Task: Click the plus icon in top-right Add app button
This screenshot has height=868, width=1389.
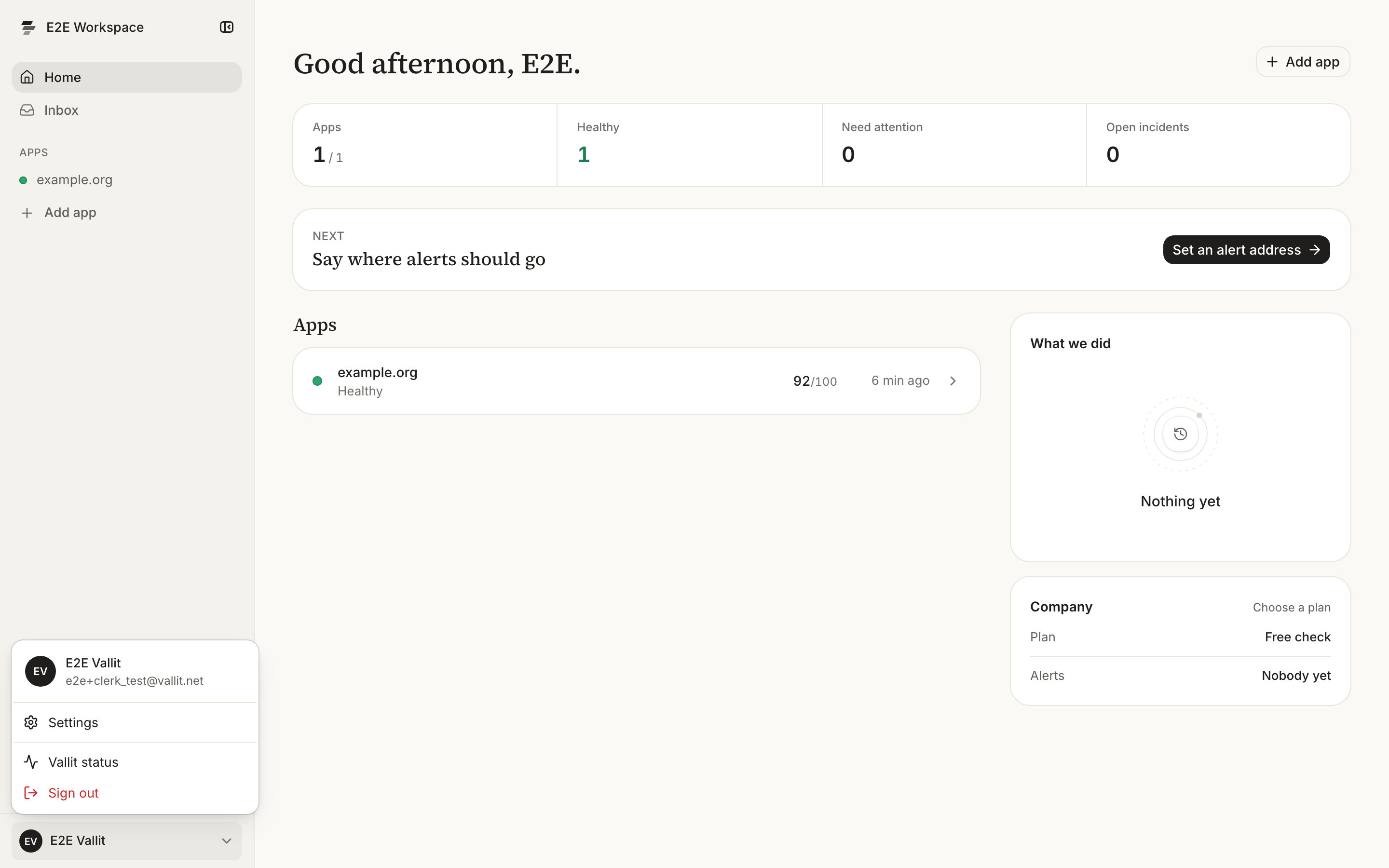Action: tap(1272, 62)
